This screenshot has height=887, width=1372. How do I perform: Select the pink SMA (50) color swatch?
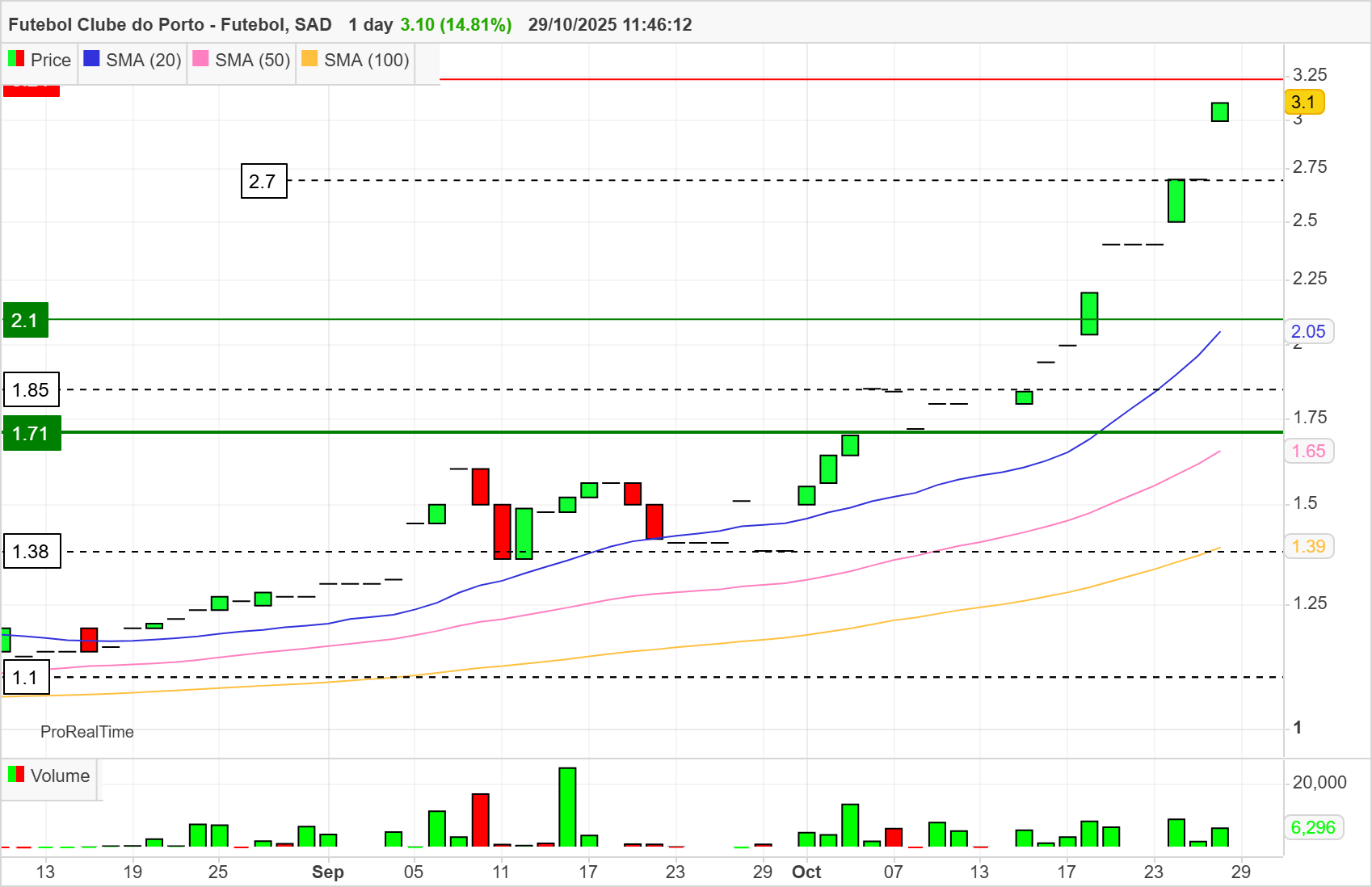[x=200, y=59]
